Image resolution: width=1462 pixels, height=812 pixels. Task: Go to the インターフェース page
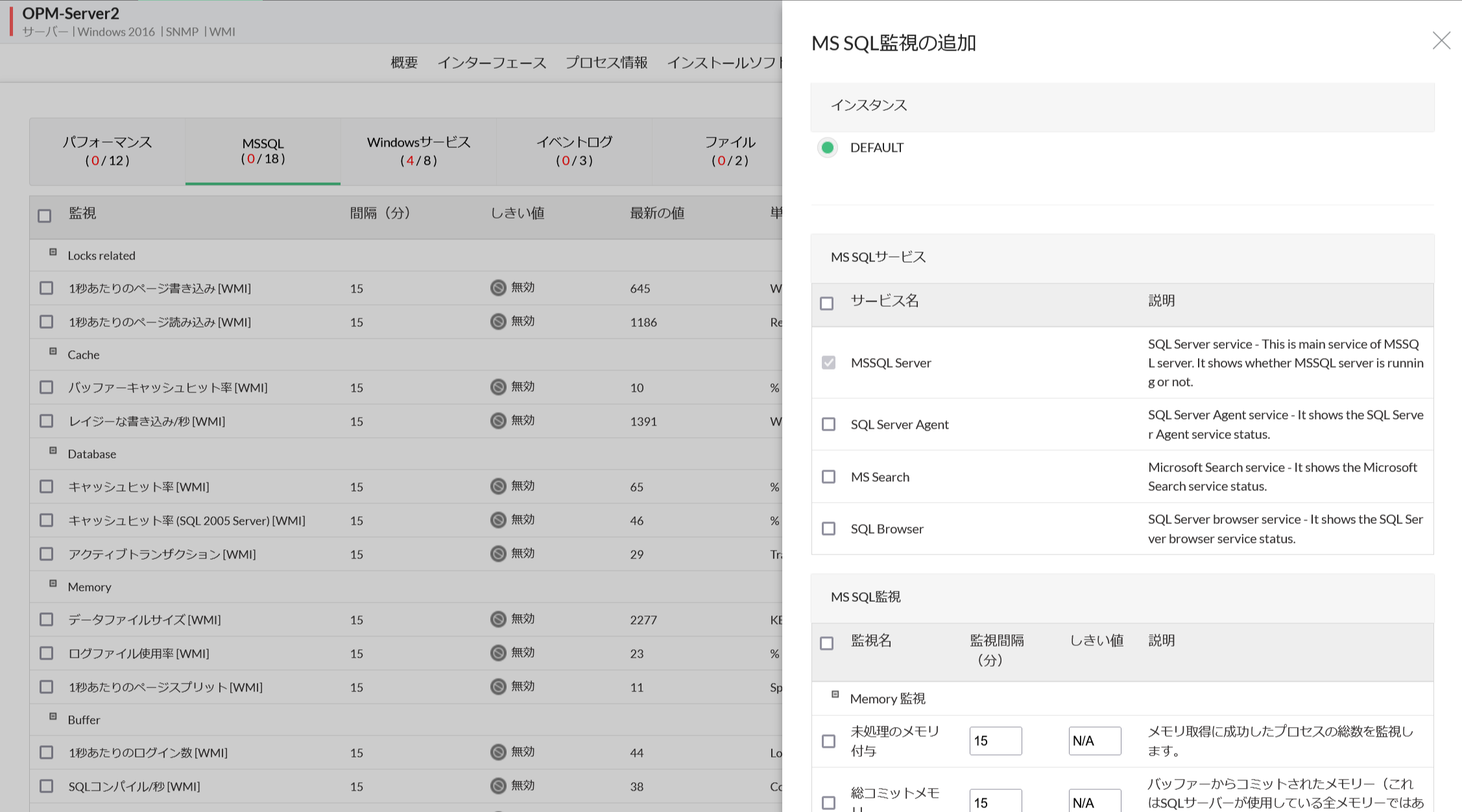(x=491, y=63)
